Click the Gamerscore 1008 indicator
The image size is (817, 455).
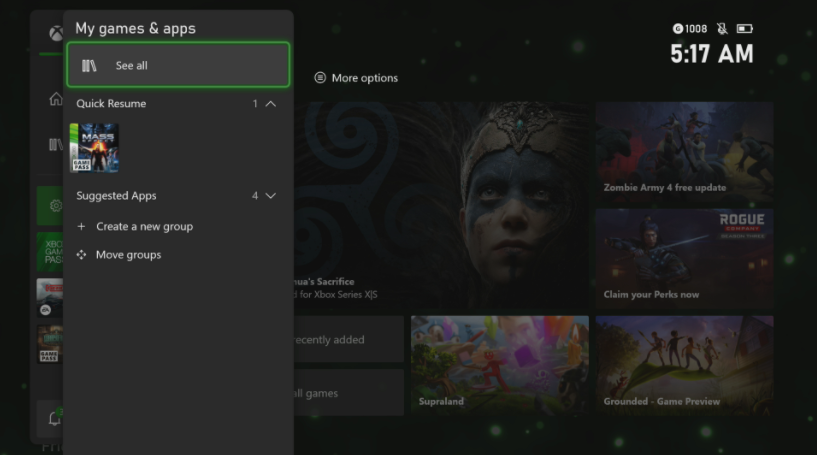pos(690,29)
